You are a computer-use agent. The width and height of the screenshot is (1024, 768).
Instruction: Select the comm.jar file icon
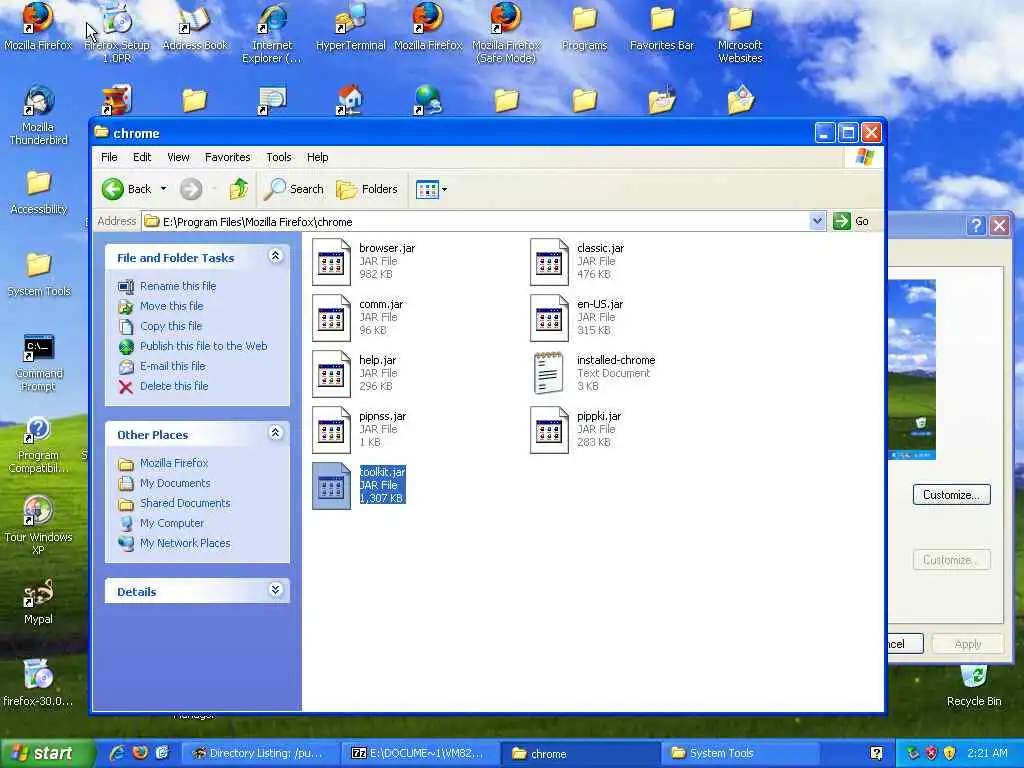331,318
